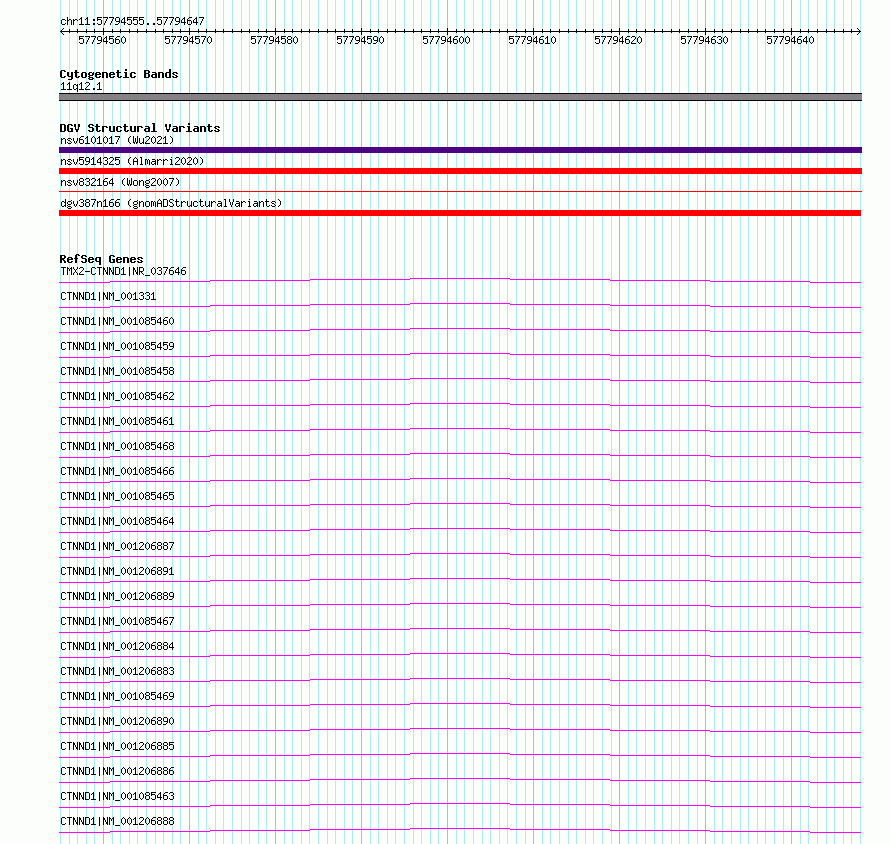Image resolution: width=890 pixels, height=844 pixels.
Task: Select transcript CTNND1|NM_001206888
Action: coord(117,821)
